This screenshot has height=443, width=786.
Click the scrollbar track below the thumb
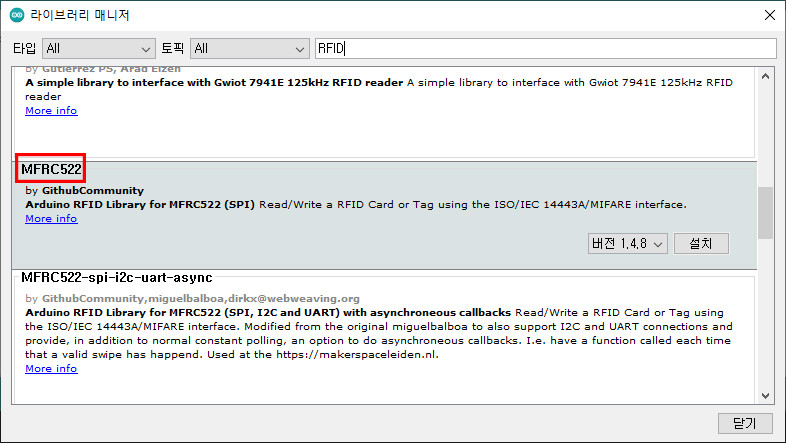tap(765, 320)
